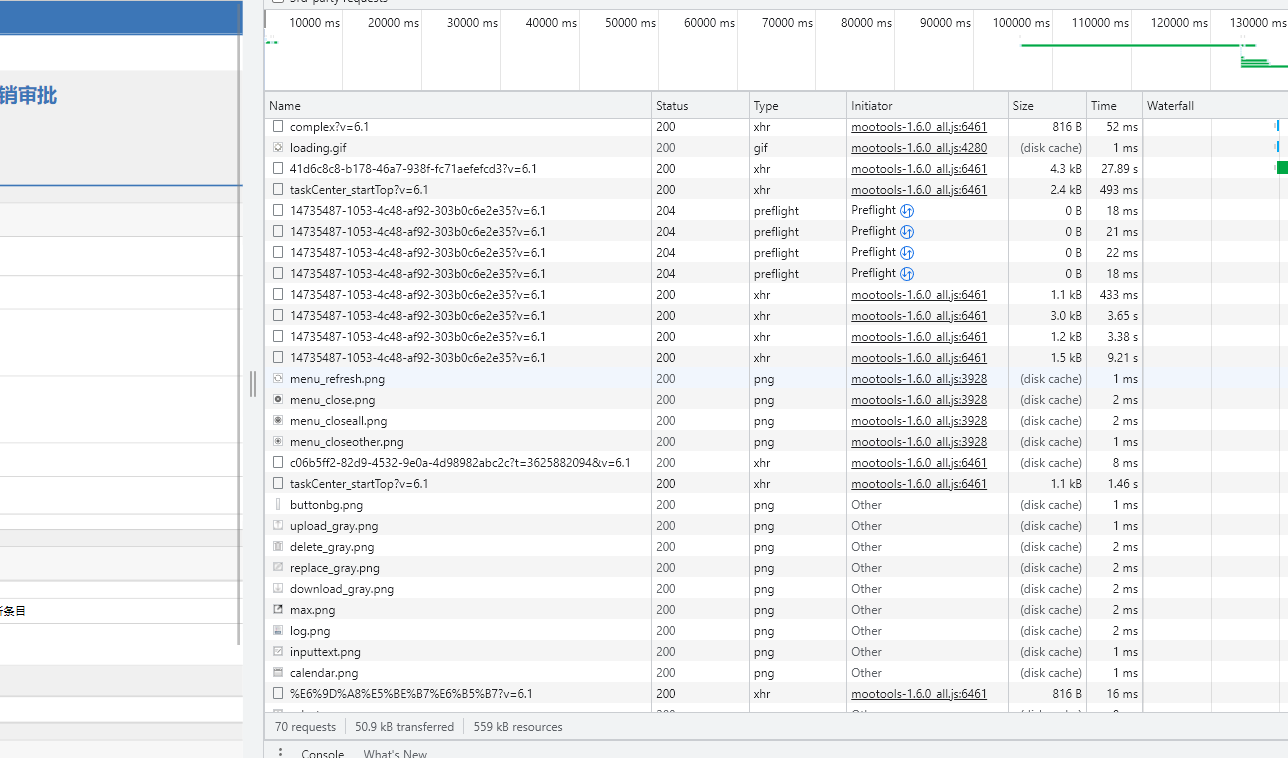Image resolution: width=1288 pixels, height=758 pixels.
Task: Click the menu_close.png row icon
Action: pos(278,400)
